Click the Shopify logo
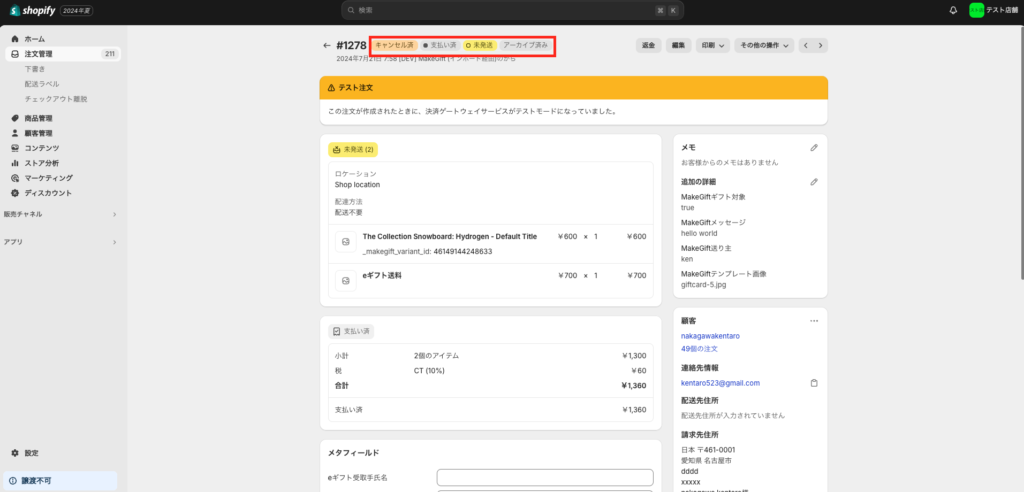Image resolution: width=1024 pixels, height=492 pixels. point(32,10)
